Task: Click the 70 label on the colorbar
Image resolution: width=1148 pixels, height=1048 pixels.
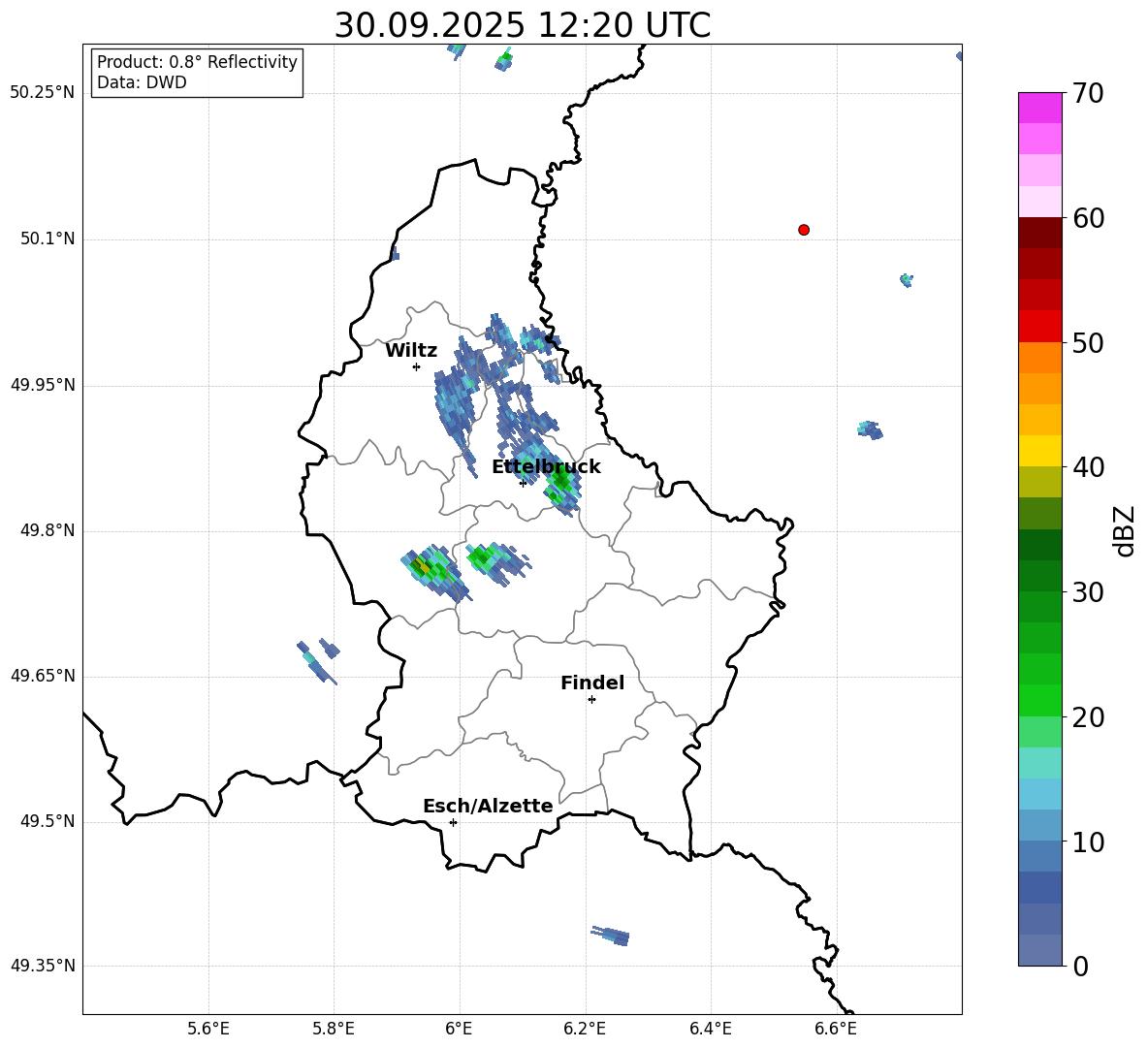Action: [x=1088, y=94]
